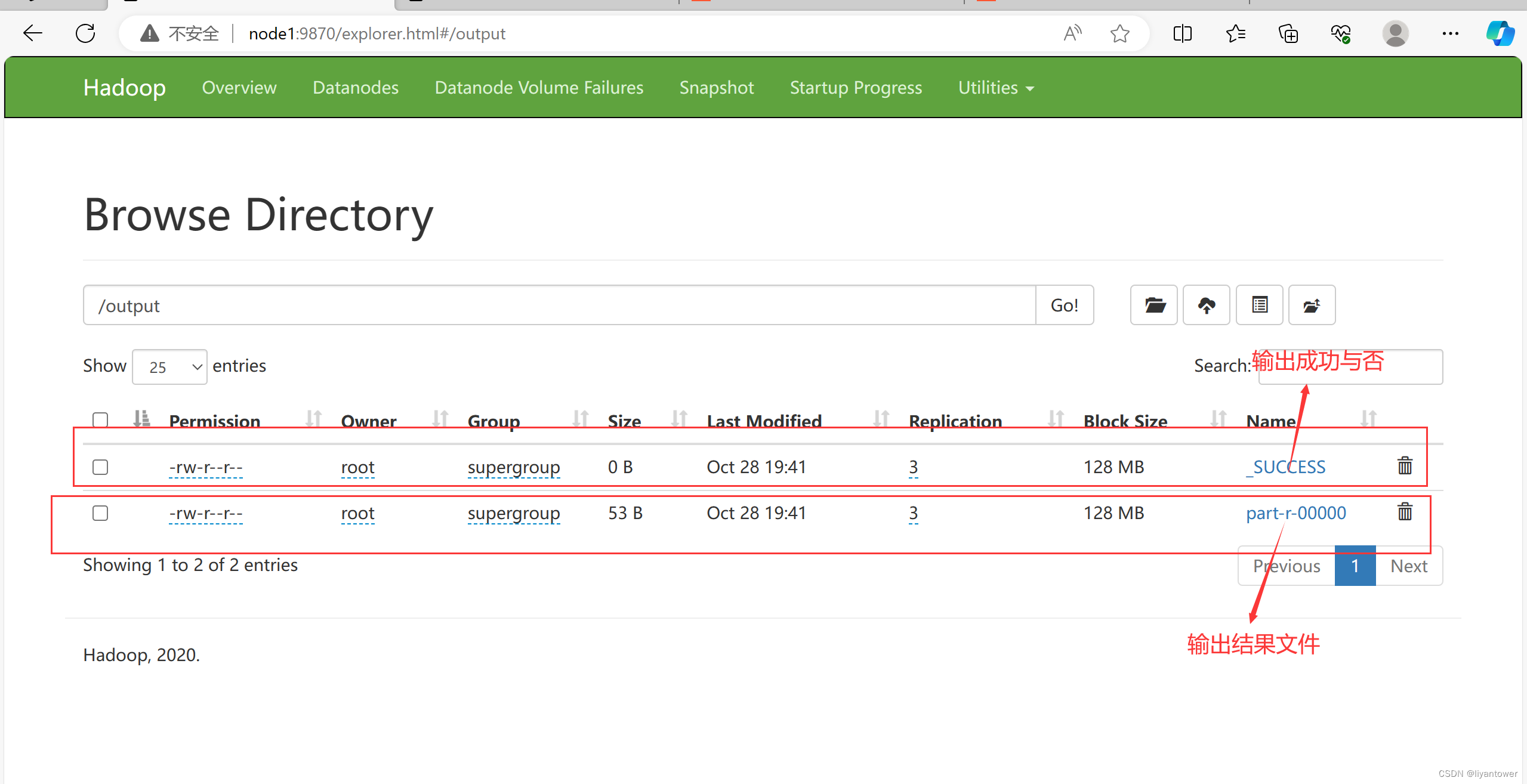The width and height of the screenshot is (1527, 784).
Task: Open the Snapshot nav item
Action: click(717, 88)
